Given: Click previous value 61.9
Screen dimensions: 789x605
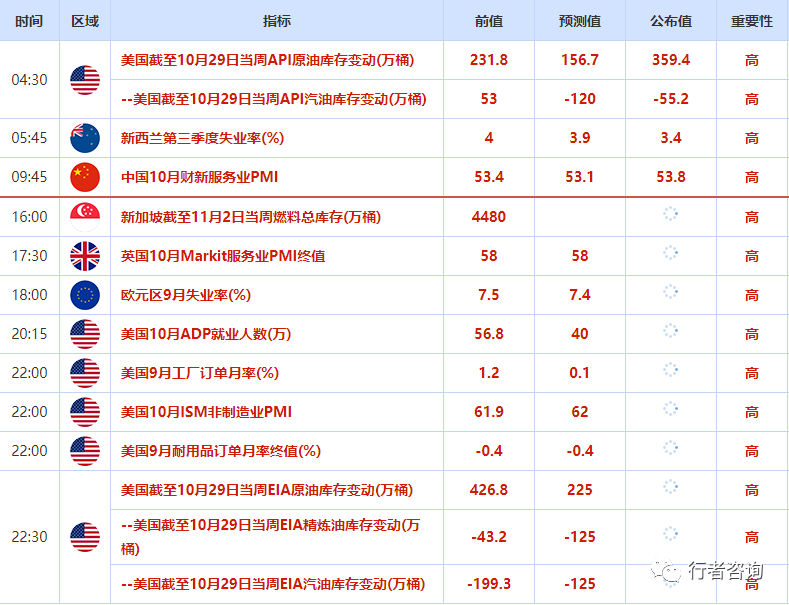Looking at the screenshot, I should (x=489, y=412).
